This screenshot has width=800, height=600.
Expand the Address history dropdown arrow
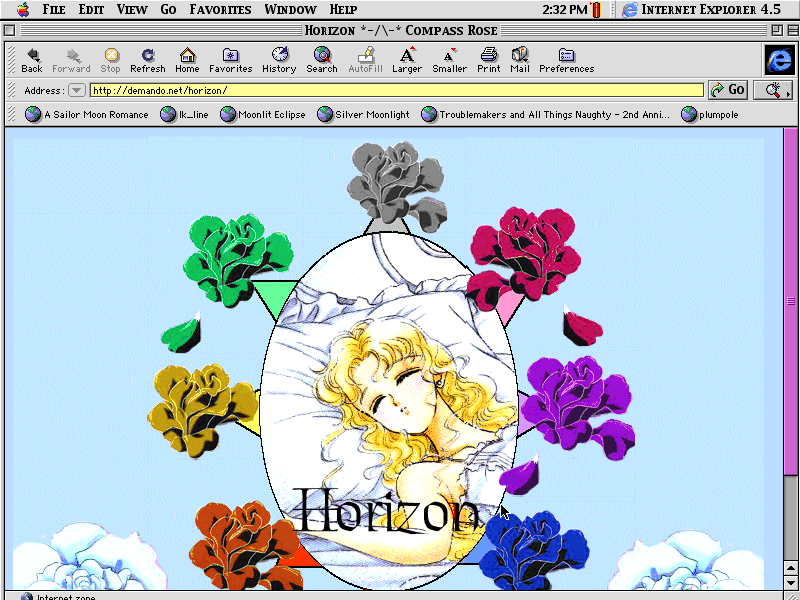76,90
